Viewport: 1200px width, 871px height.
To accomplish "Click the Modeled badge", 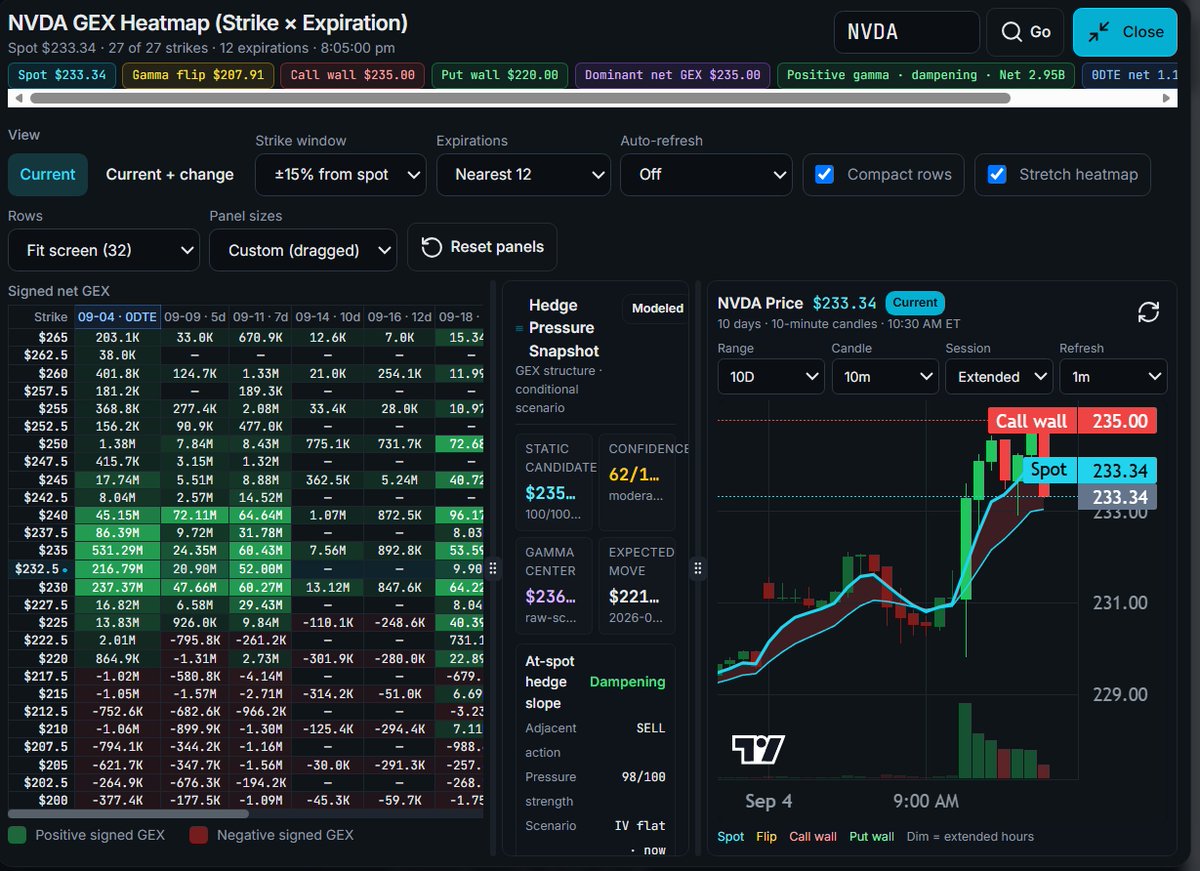I will click(x=657, y=308).
